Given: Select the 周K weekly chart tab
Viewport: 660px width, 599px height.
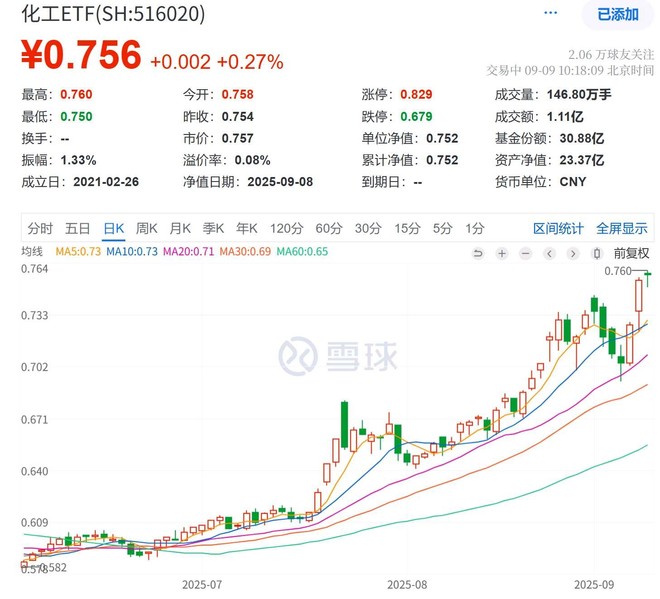Looking at the screenshot, I should (146, 229).
